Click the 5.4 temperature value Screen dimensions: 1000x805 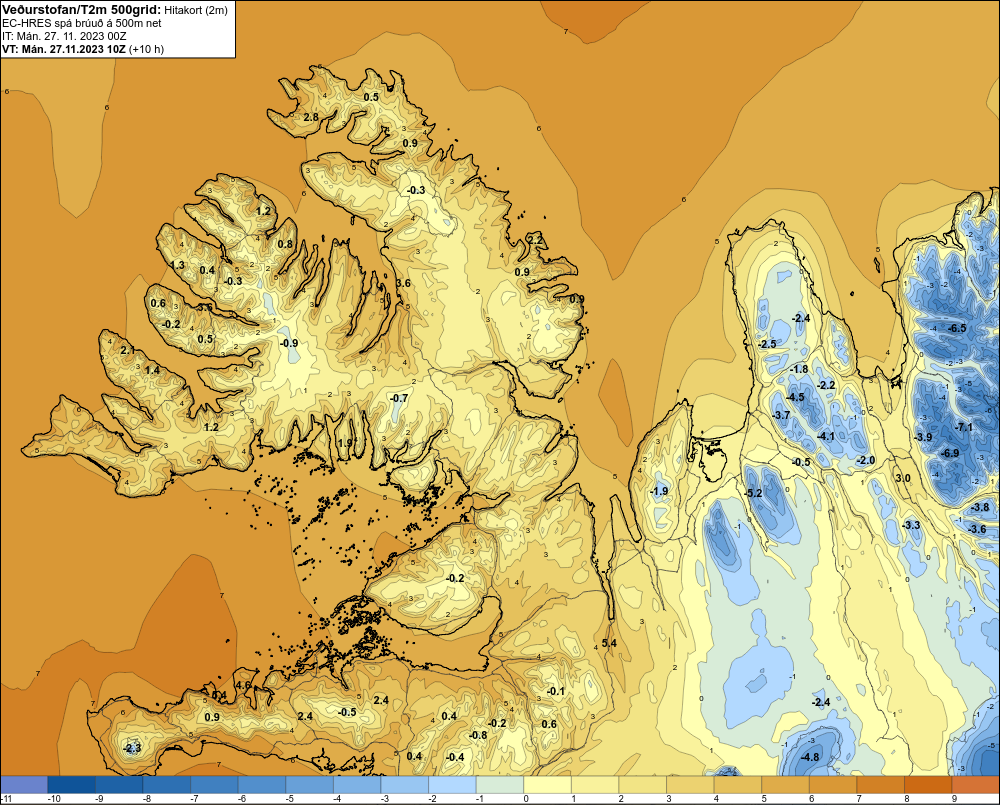[x=609, y=643]
